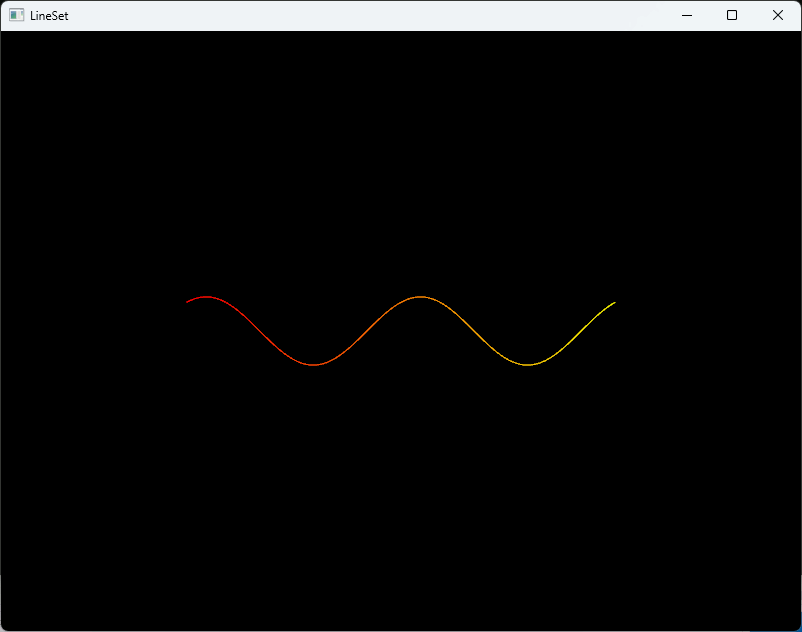The width and height of the screenshot is (802, 632).
Task: Click the descending segment after the first peak
Action: (x=260, y=331)
